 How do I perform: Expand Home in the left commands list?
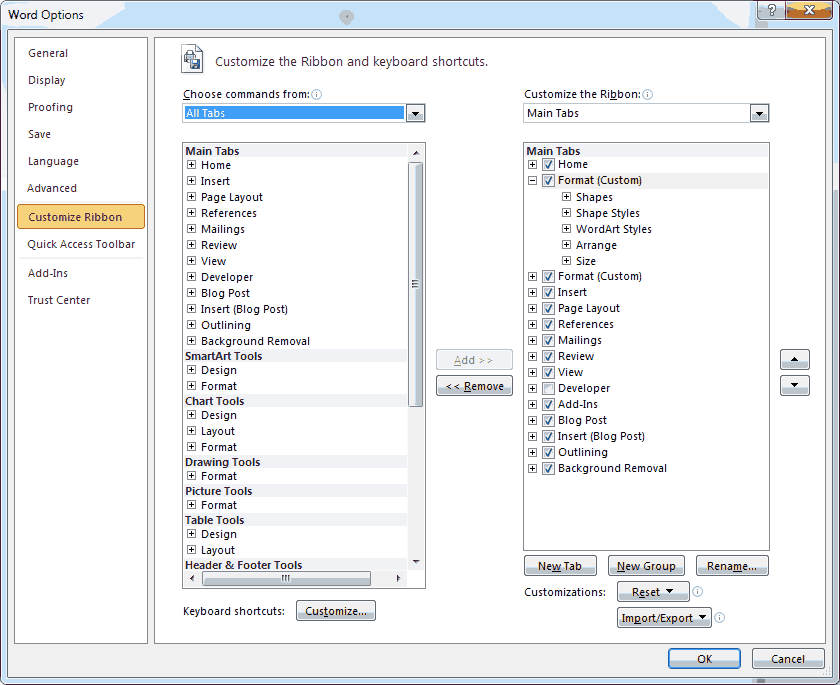[x=191, y=164]
